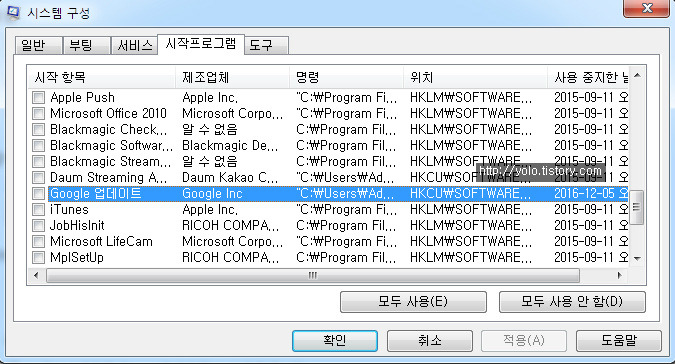Click the 모두 사용(E) button
675x364 pixels.
[413, 302]
